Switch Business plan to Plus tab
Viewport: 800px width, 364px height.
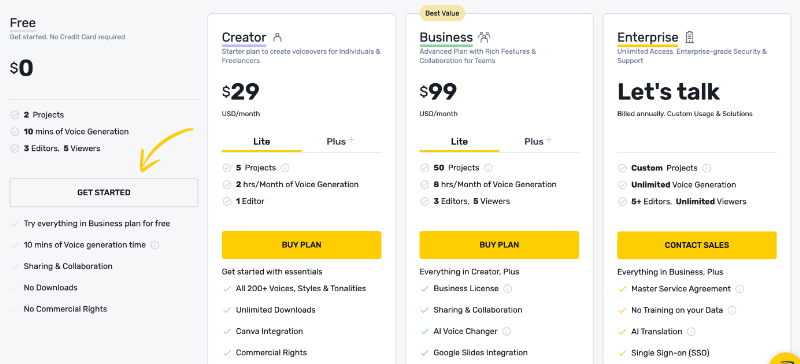click(539, 141)
